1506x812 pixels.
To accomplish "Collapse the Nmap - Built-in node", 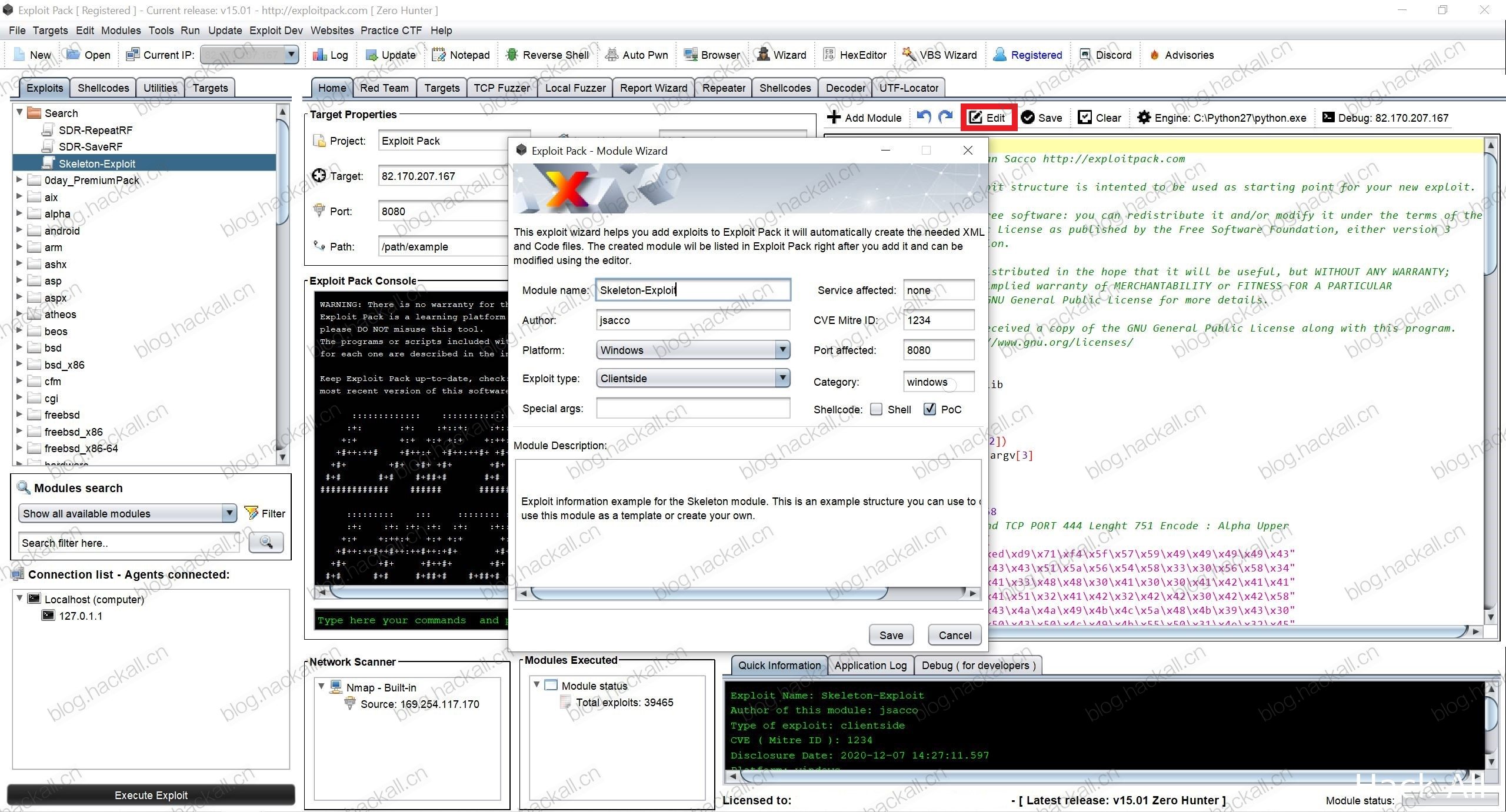I will tap(321, 686).
